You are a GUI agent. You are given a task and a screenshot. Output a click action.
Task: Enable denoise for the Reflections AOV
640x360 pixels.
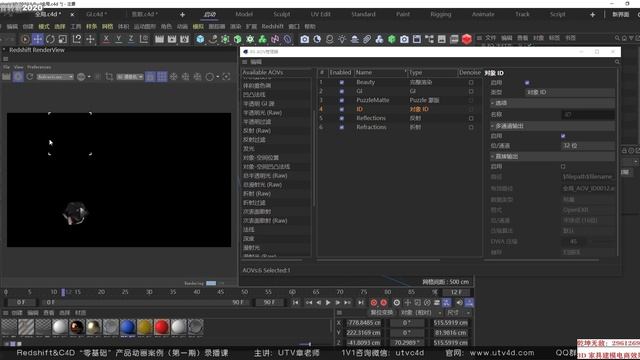(471, 118)
